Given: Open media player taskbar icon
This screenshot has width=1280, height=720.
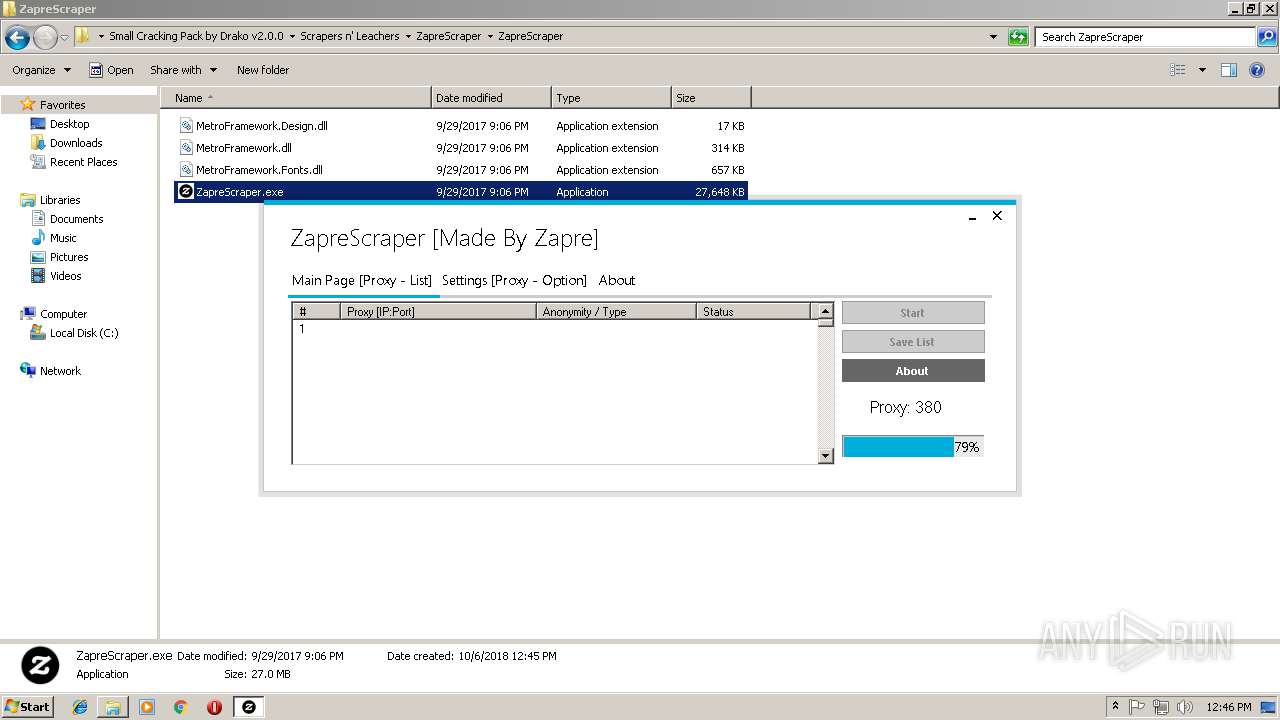Looking at the screenshot, I should point(147,707).
